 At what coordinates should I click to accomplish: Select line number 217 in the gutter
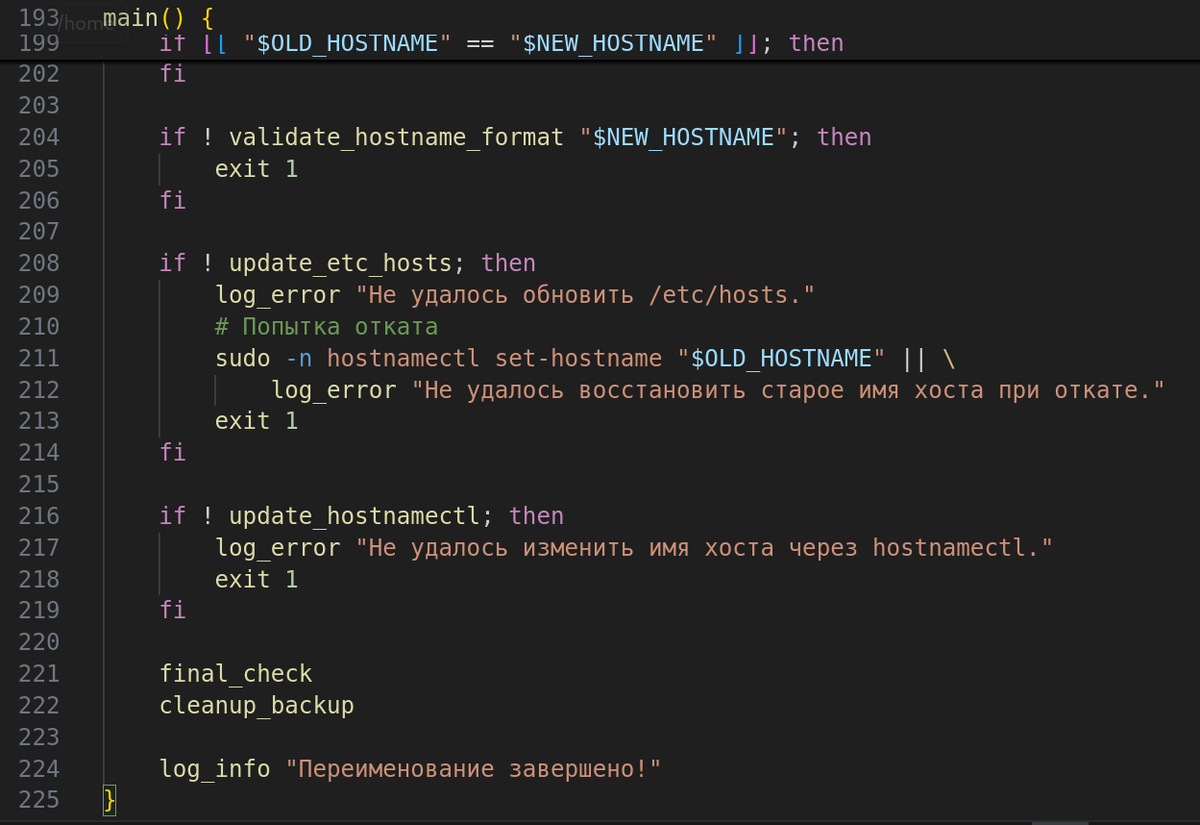(40, 548)
